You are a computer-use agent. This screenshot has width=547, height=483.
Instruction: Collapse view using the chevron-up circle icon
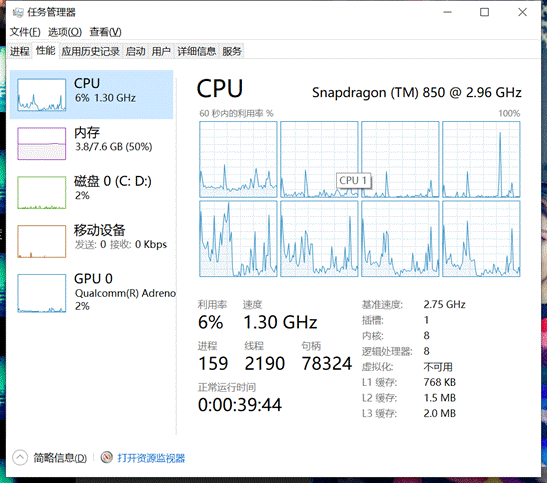[20, 457]
